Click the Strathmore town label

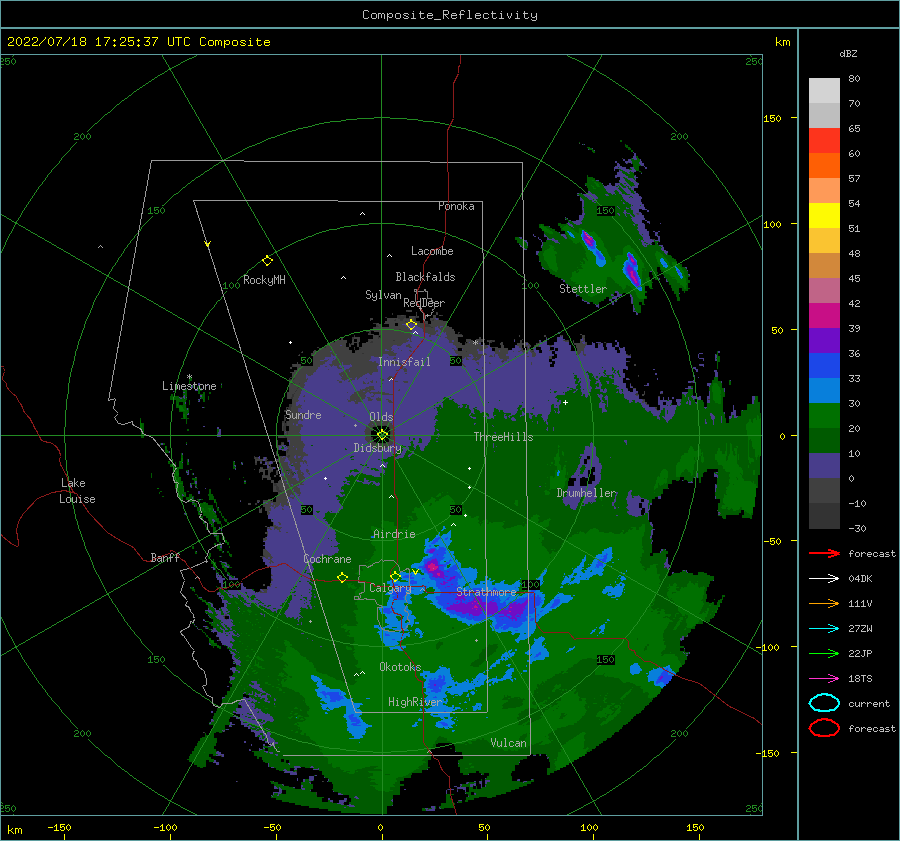[486, 592]
